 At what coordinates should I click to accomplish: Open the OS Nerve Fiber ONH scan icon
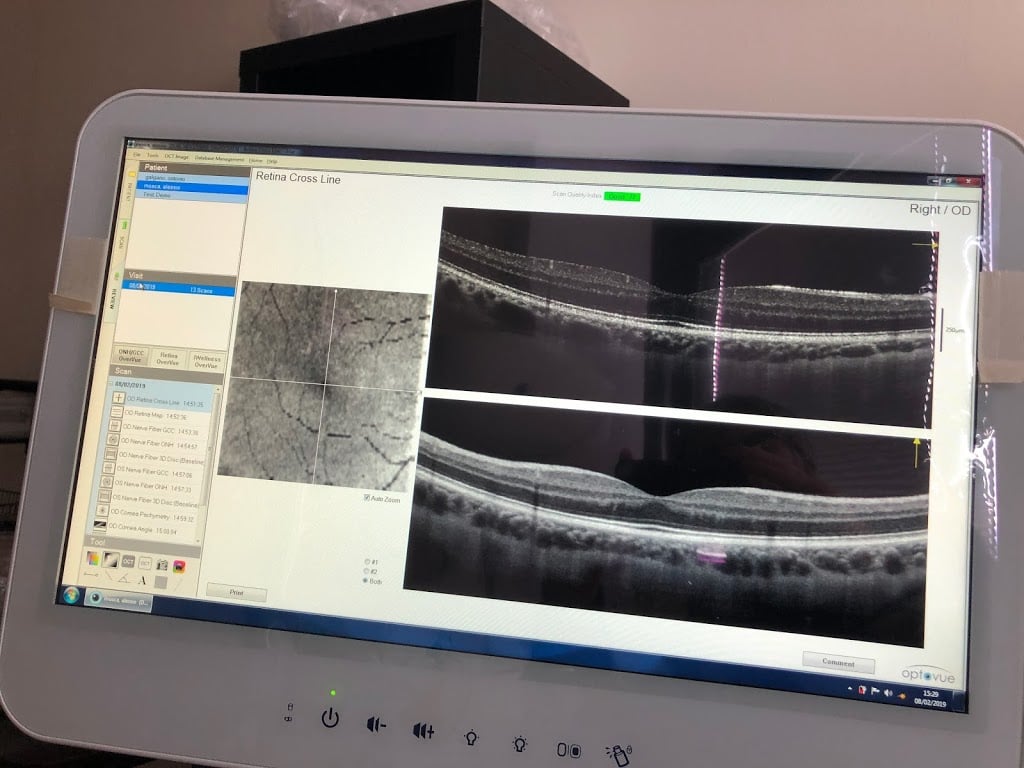click(x=106, y=482)
